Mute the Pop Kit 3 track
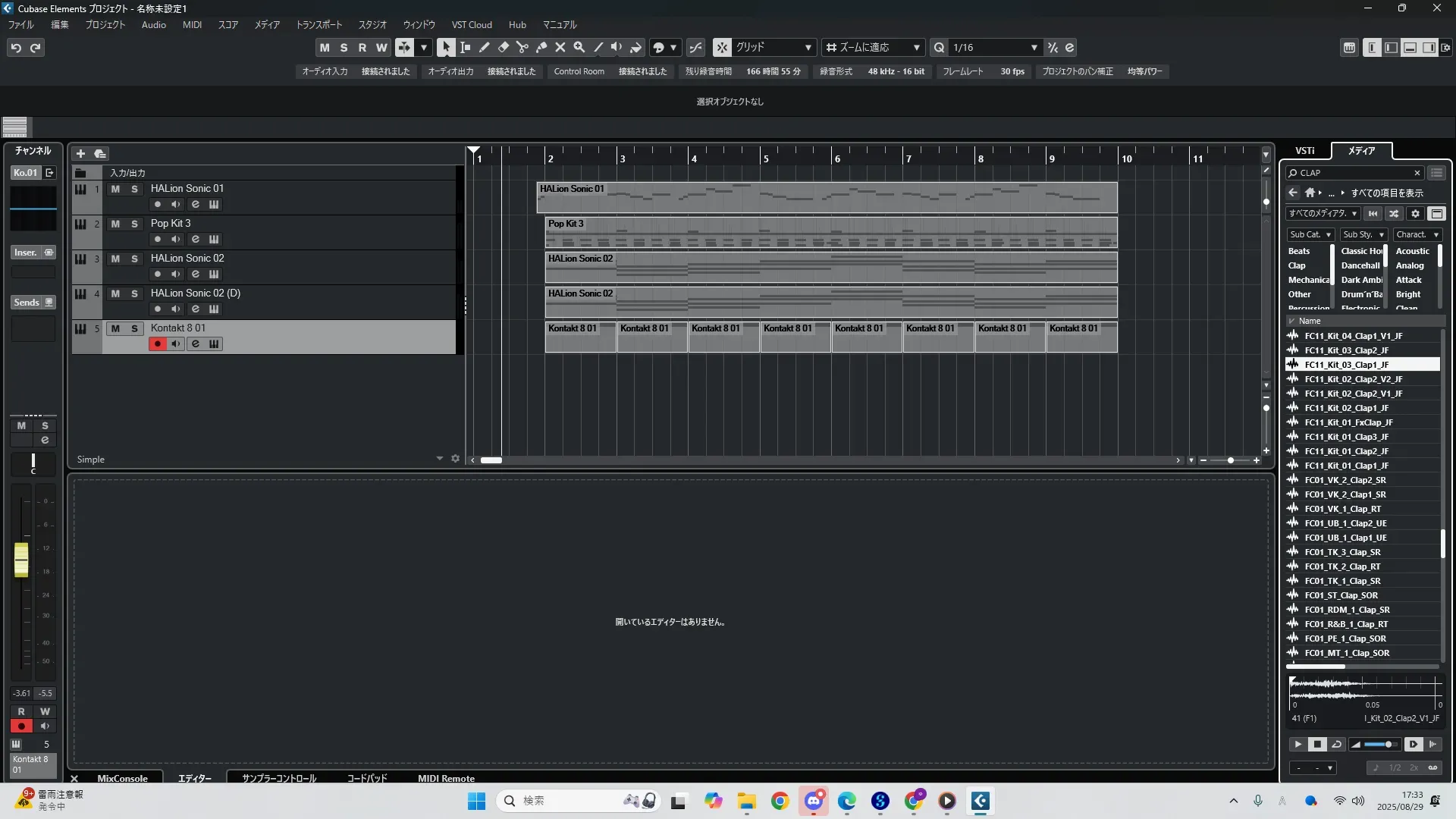The image size is (1456, 819). (115, 224)
